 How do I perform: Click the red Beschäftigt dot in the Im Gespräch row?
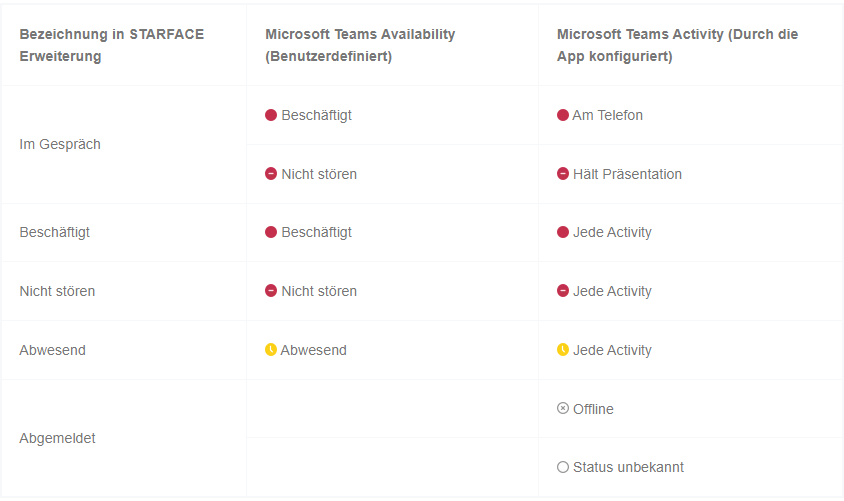pyautogui.click(x=271, y=115)
